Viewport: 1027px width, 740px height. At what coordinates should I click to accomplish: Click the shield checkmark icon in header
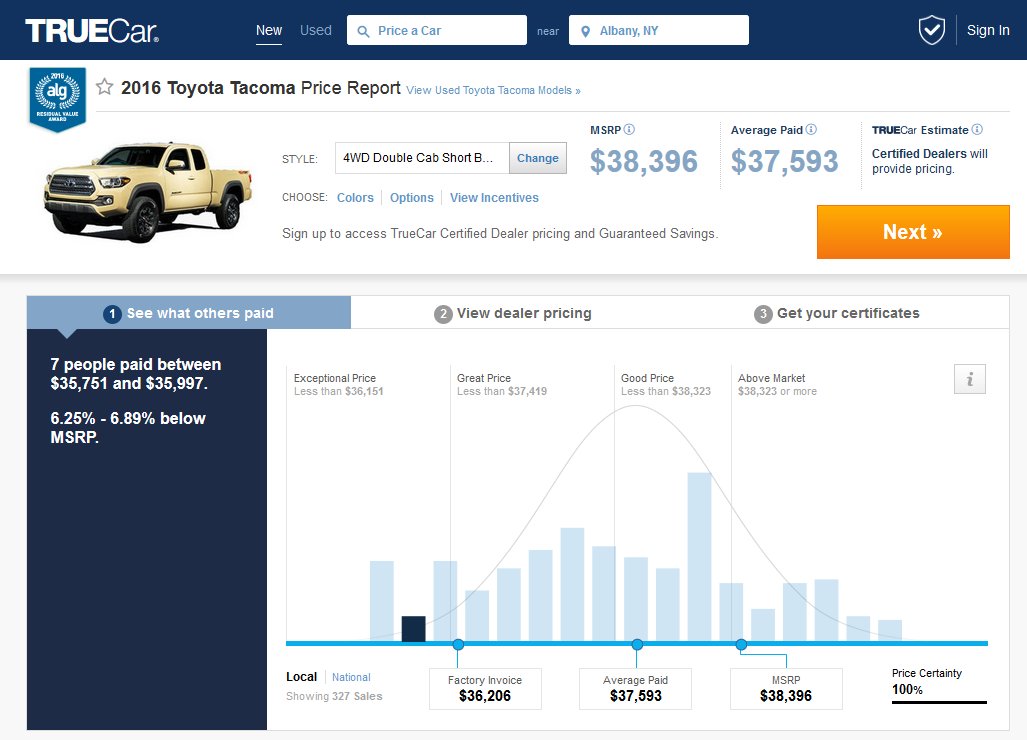[931, 30]
